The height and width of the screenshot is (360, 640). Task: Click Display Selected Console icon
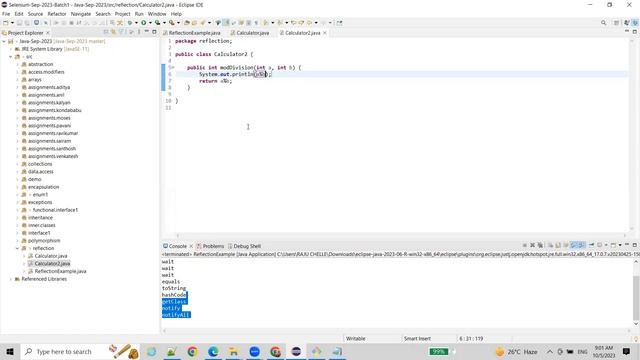(600, 245)
